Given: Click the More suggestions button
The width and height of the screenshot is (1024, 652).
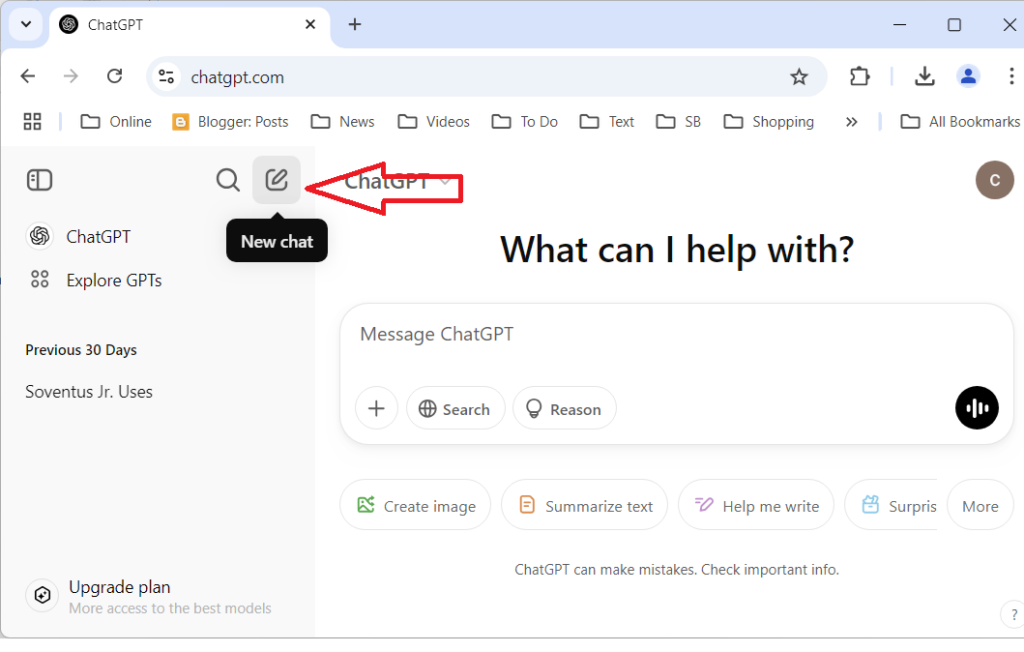Looking at the screenshot, I should [x=980, y=506].
